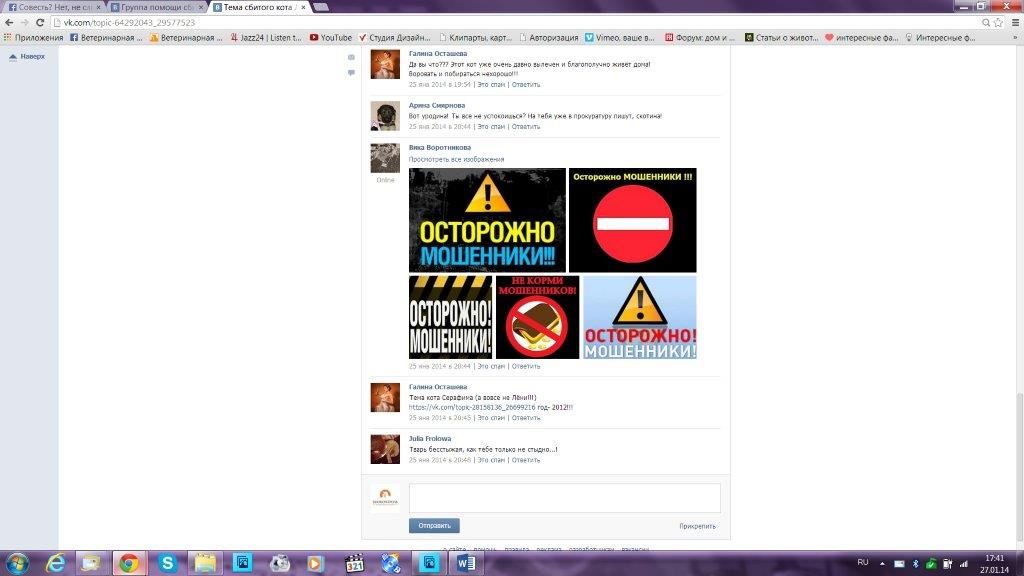Show hidden tray icons arrow
The image size is (1024, 576).
tap(882, 564)
